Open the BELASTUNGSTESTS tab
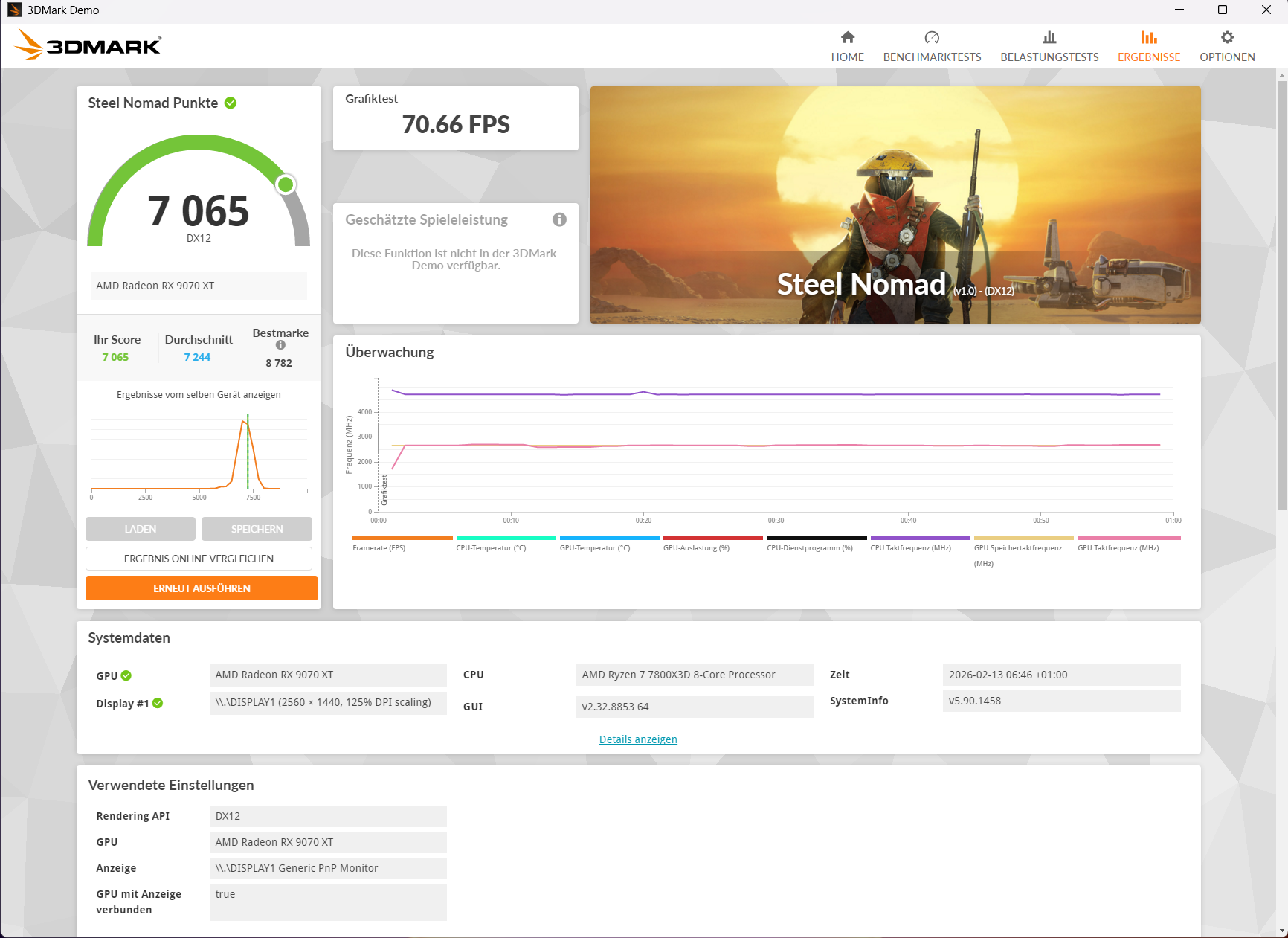Viewport: 1288px width, 938px height. click(x=1049, y=46)
